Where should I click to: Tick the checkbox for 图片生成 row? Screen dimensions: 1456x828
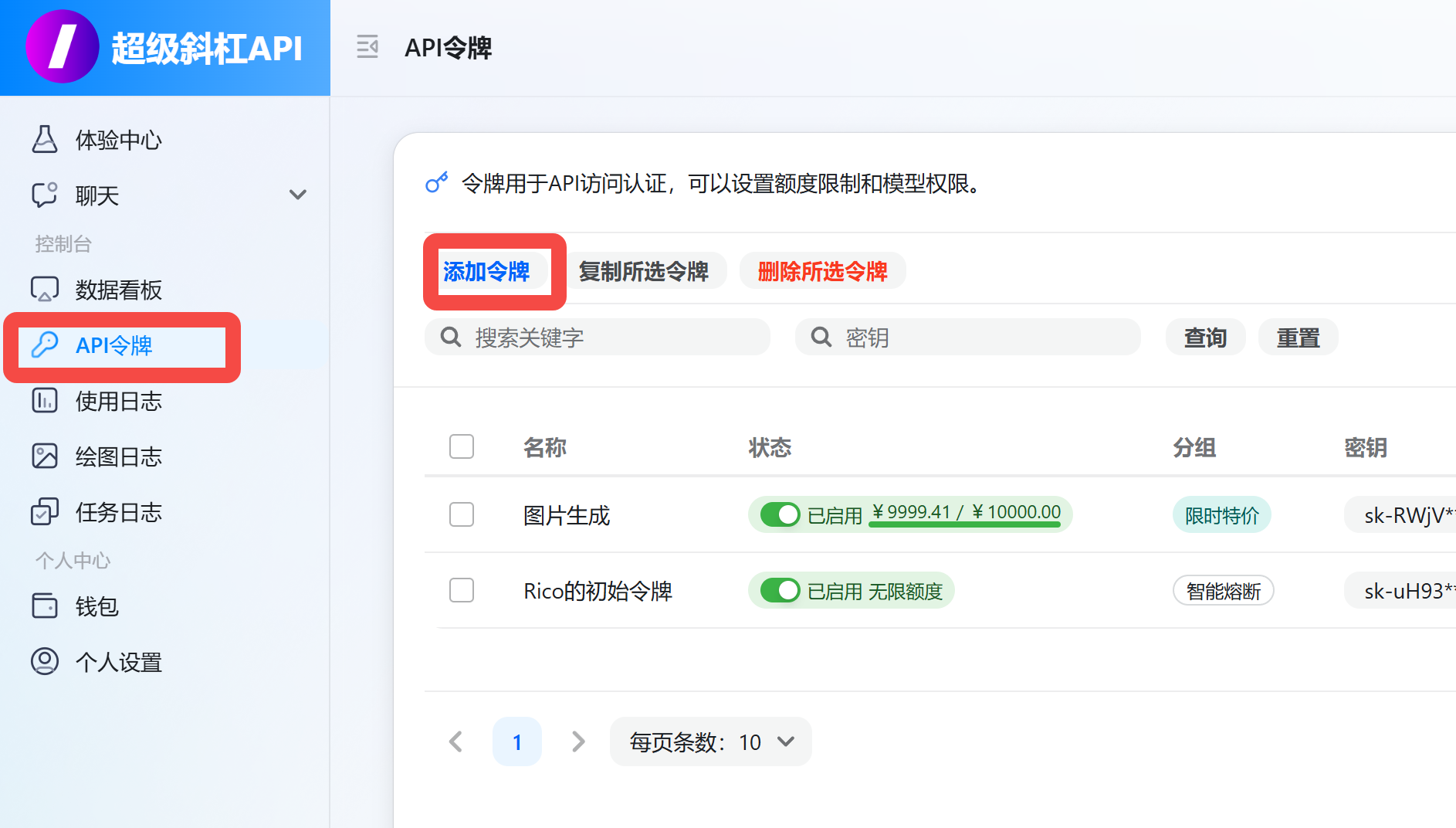pos(462,514)
